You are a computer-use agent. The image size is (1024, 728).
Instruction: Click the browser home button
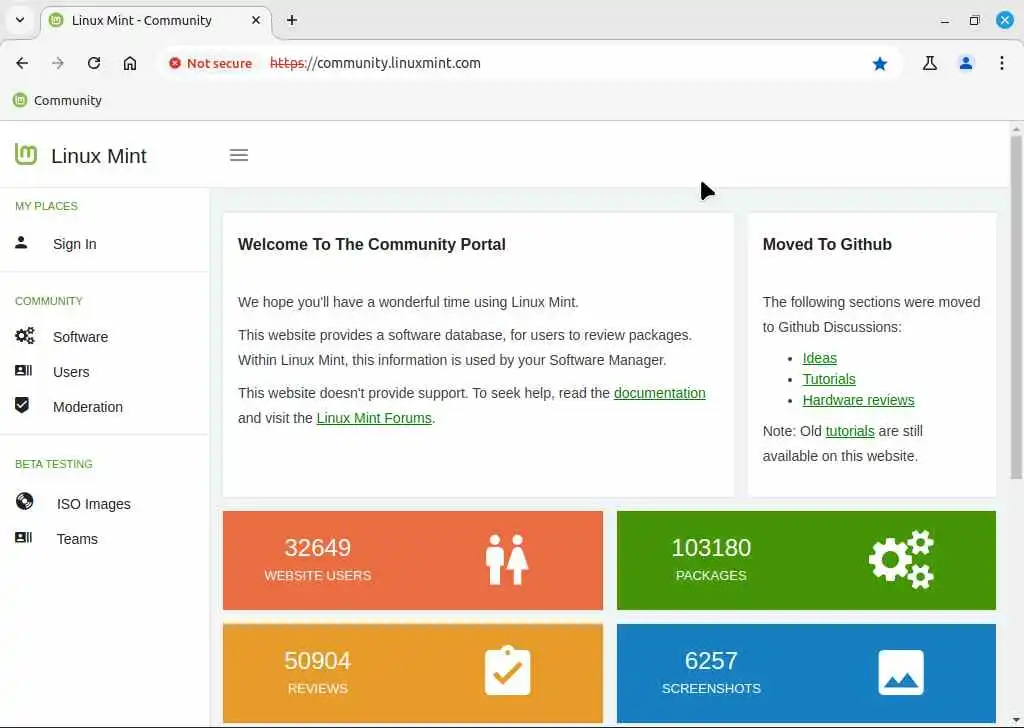[130, 63]
